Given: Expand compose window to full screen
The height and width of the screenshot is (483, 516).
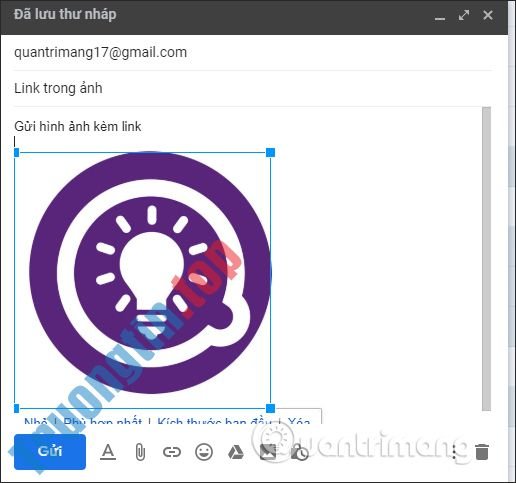Looking at the screenshot, I should pyautogui.click(x=464, y=15).
